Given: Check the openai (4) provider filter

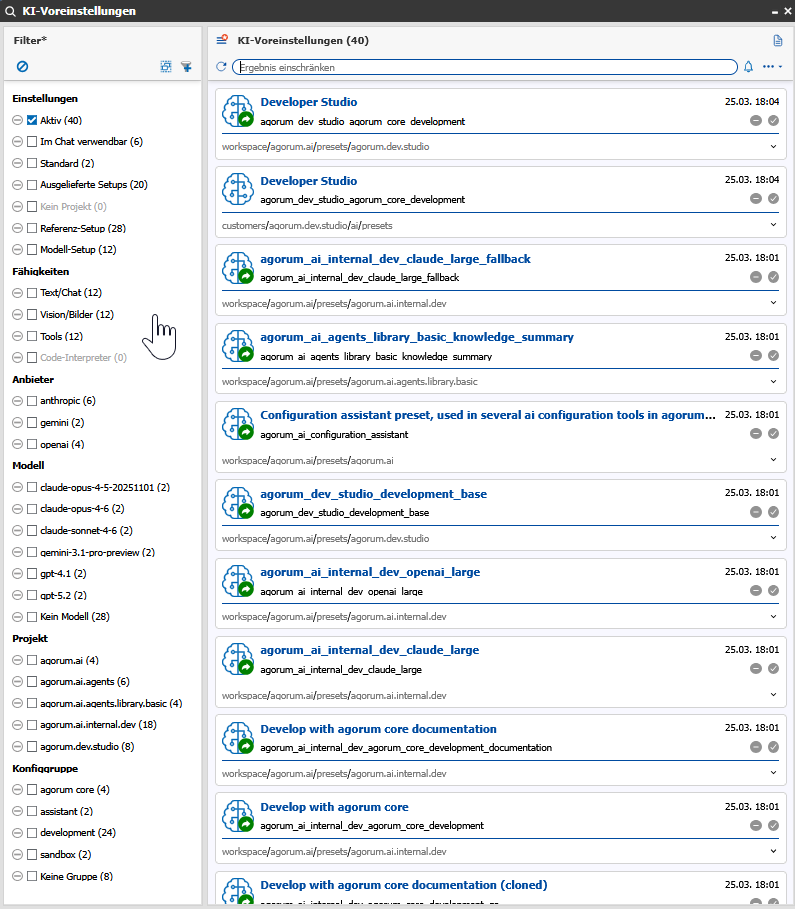Looking at the screenshot, I should tap(32, 444).
